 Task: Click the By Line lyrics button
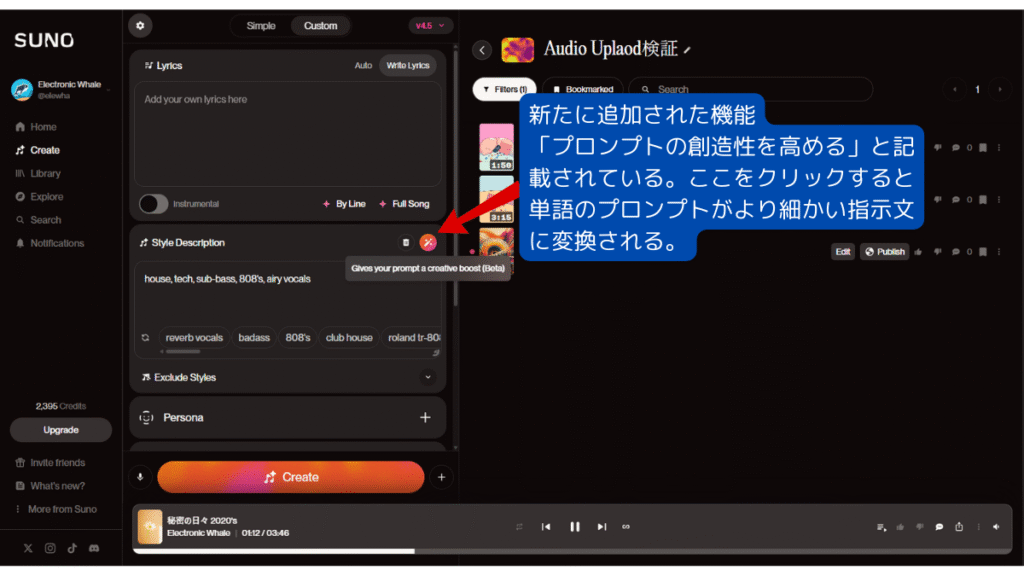344,204
